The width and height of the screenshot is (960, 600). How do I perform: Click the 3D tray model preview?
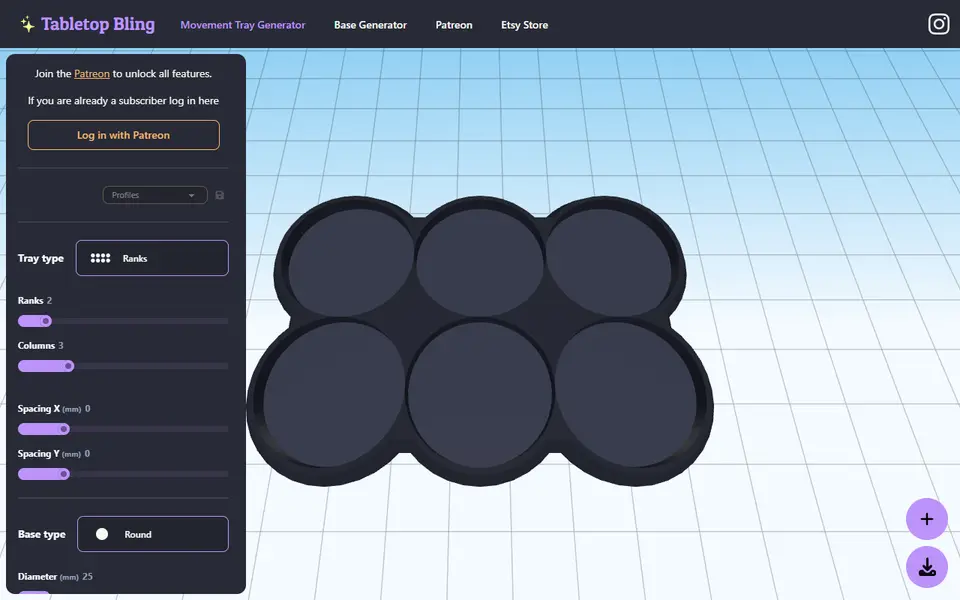(479, 341)
